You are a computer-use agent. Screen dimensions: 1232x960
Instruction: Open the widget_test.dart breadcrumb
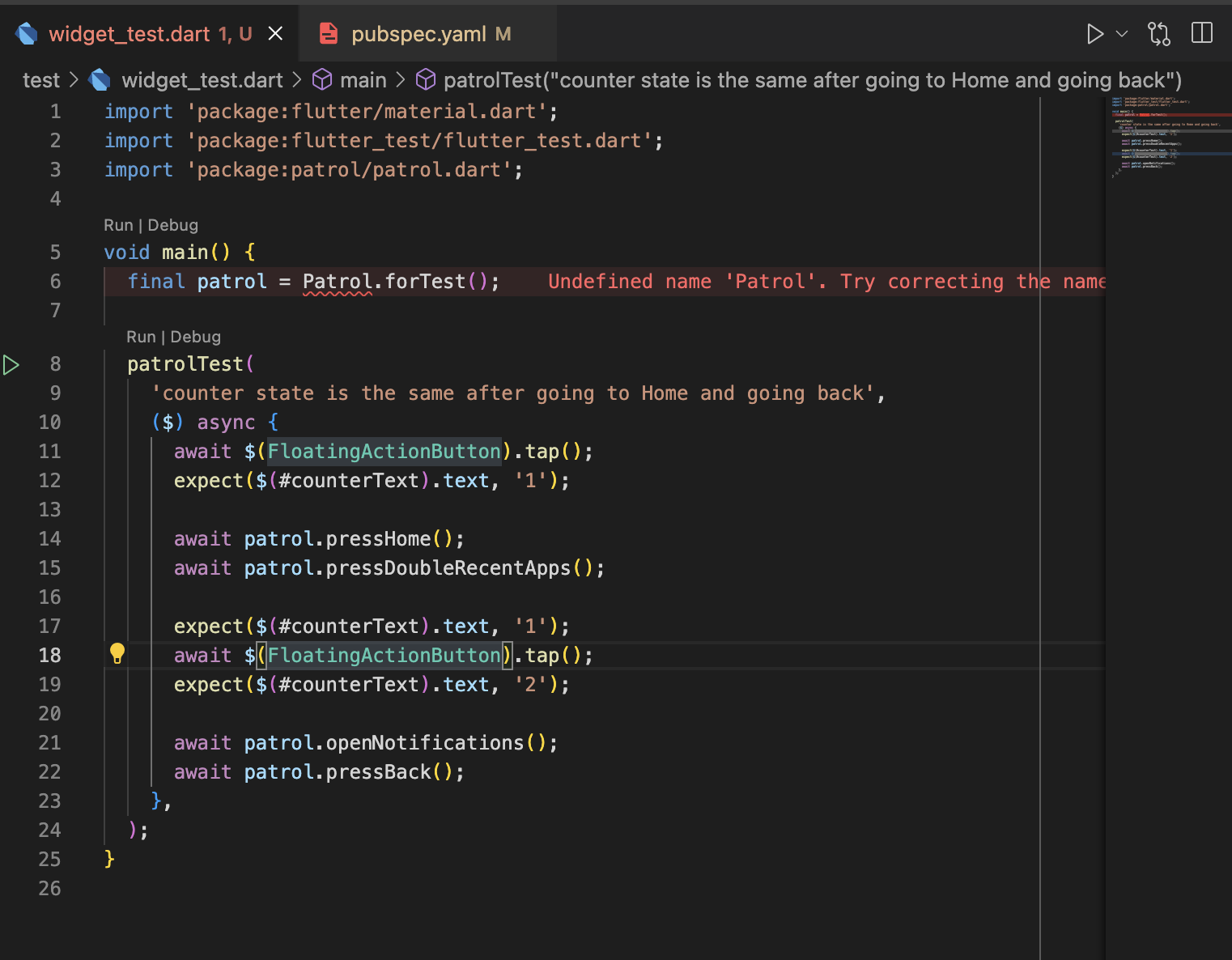(202, 80)
